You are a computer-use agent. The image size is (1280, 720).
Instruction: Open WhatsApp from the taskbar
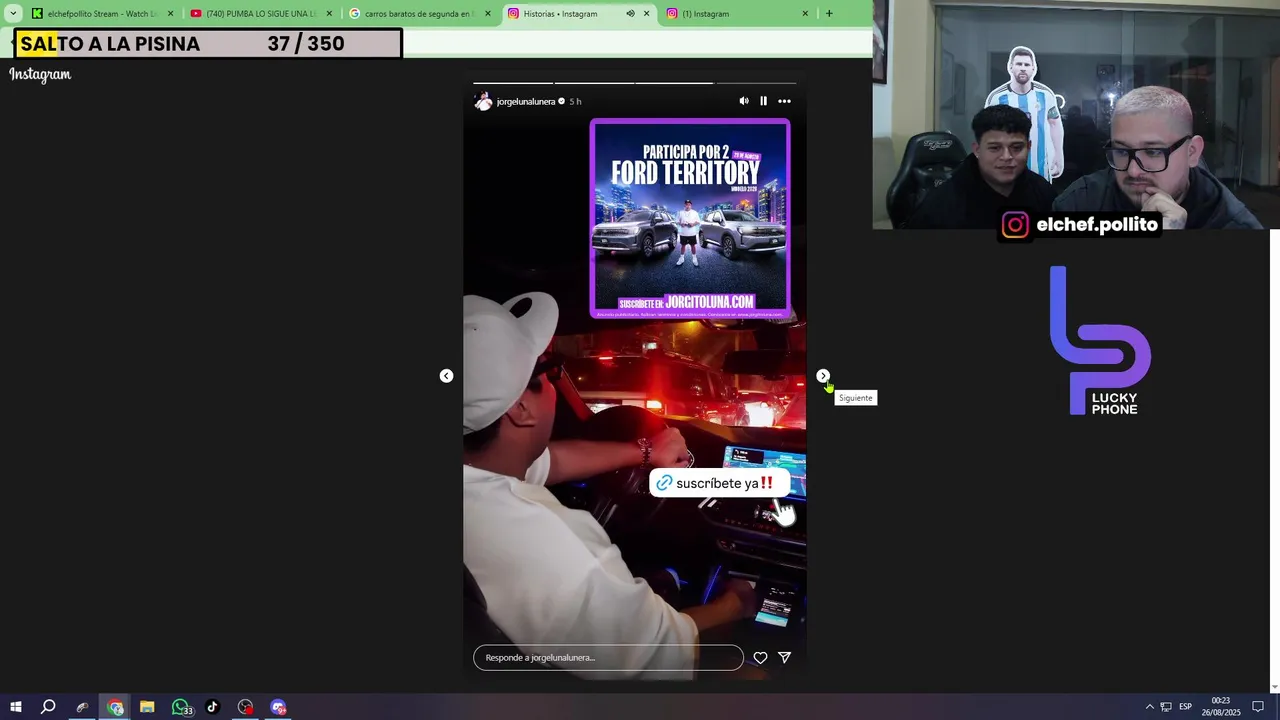point(181,707)
